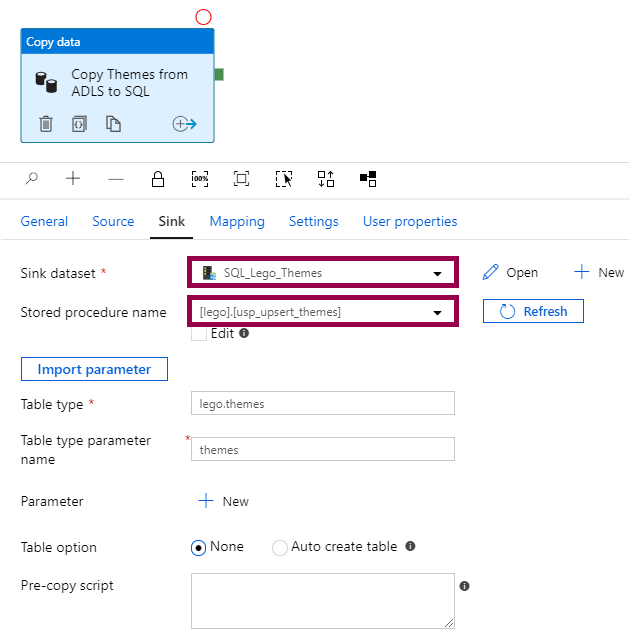Expand the Sink dataset dropdown
The image size is (629, 641).
[x=437, y=273]
